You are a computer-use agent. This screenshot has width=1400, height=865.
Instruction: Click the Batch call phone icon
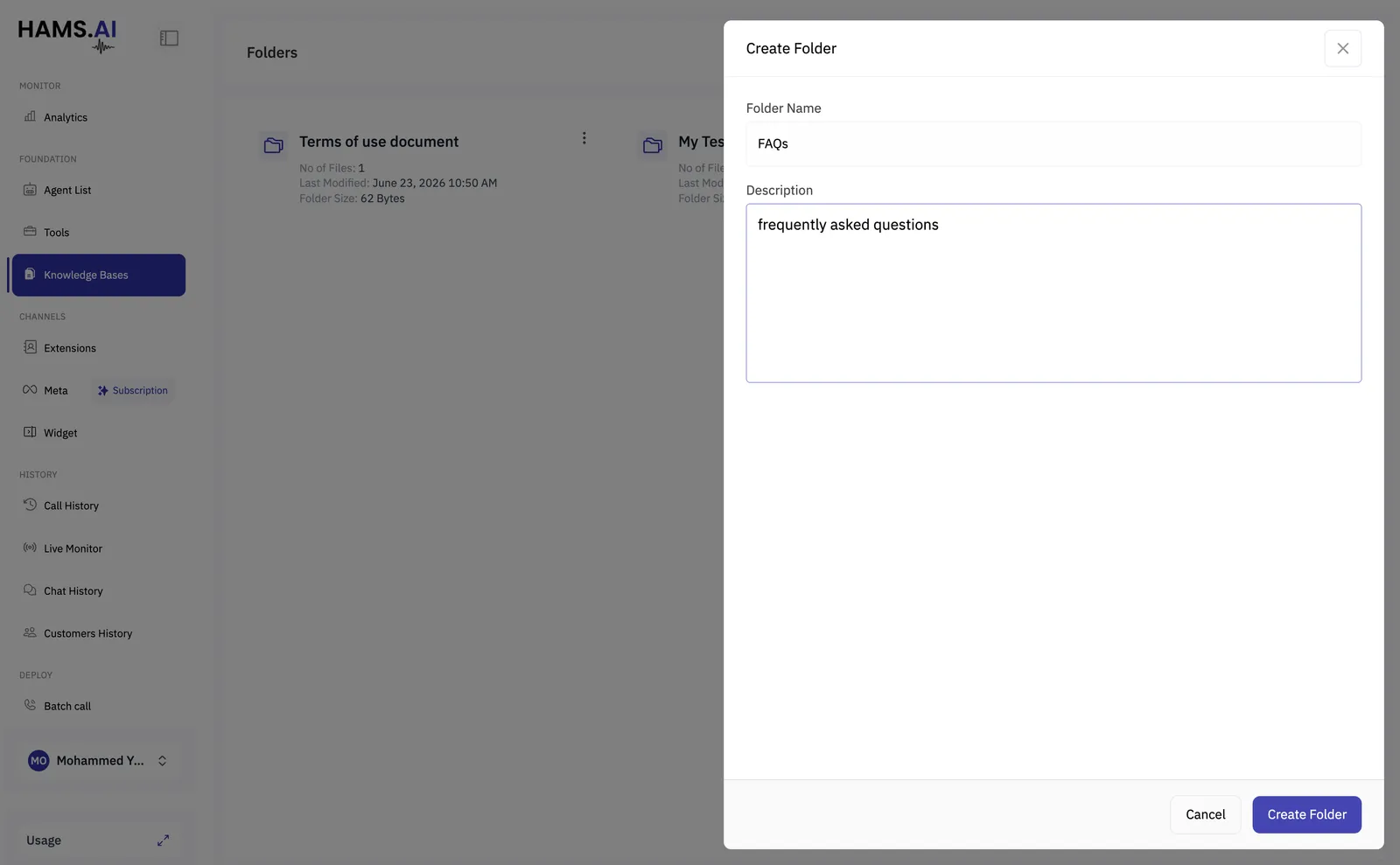(30, 705)
